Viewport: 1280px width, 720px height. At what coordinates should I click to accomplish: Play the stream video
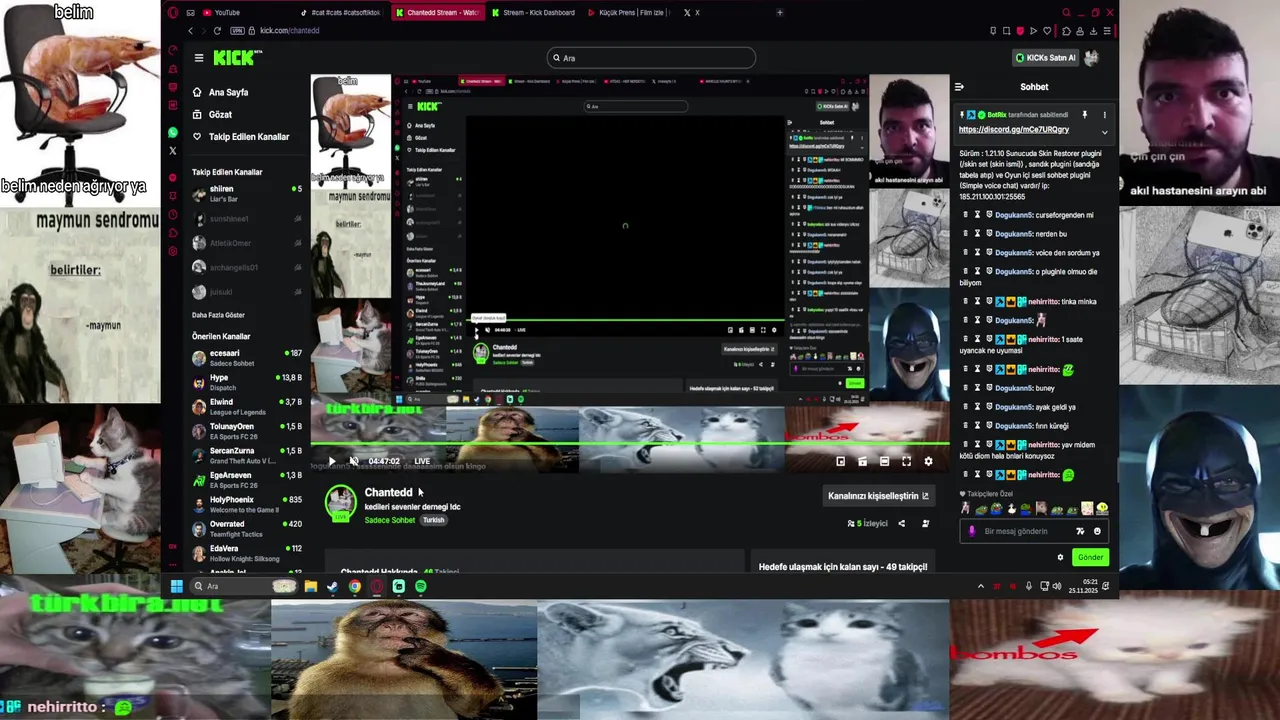[x=333, y=461]
